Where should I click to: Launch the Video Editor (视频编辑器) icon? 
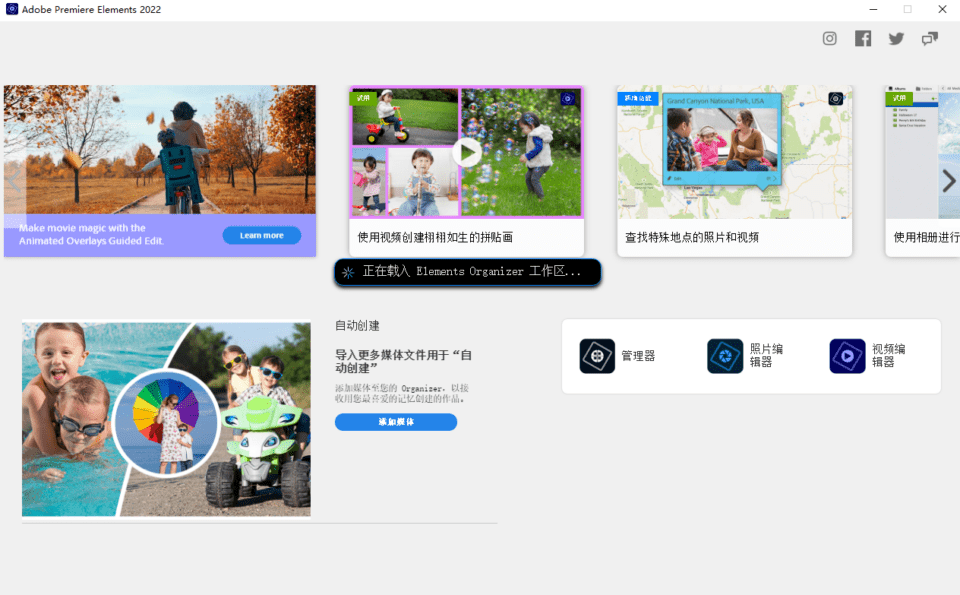(847, 356)
